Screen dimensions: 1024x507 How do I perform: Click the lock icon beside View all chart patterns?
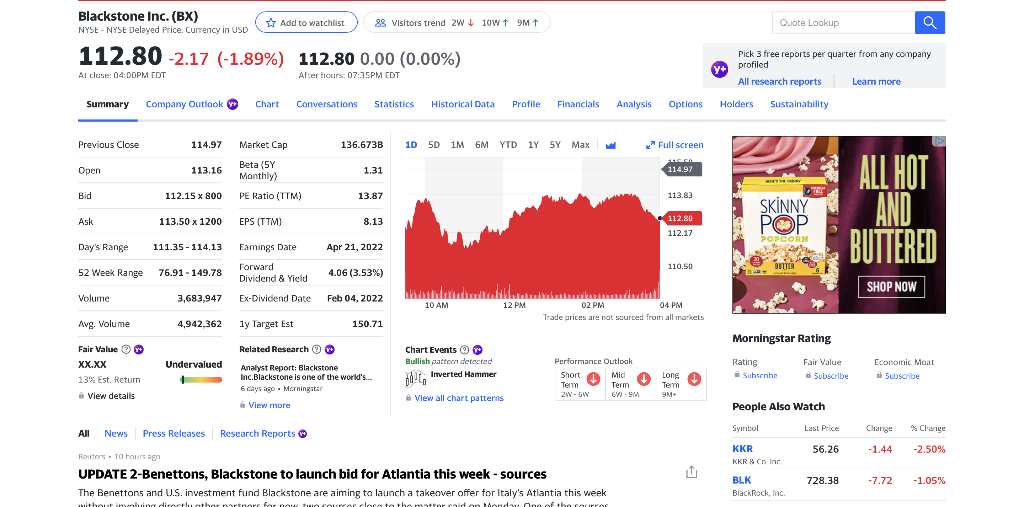click(x=408, y=398)
